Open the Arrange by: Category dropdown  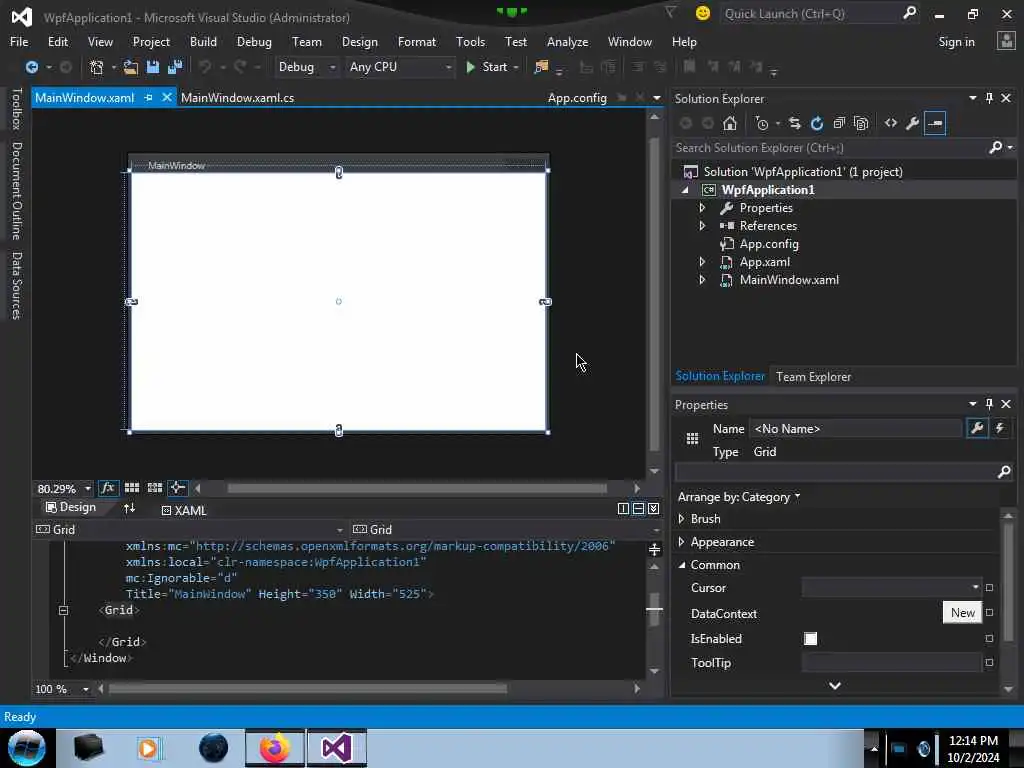click(739, 497)
